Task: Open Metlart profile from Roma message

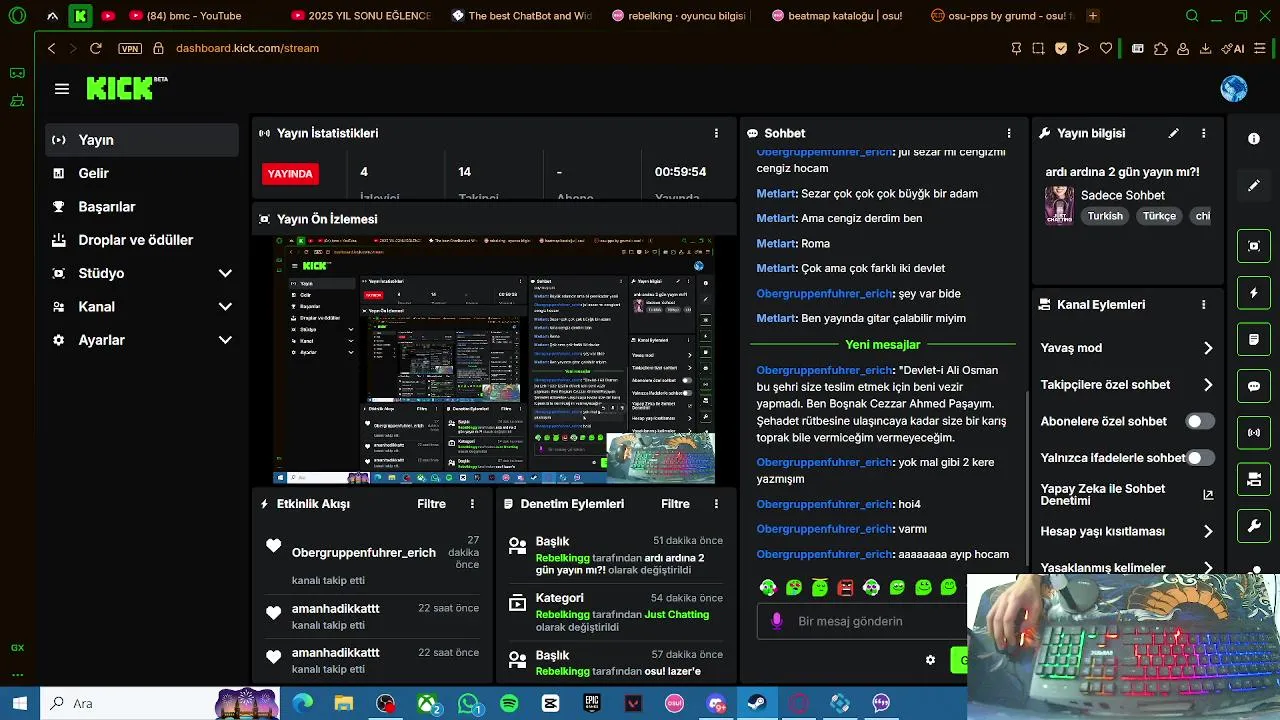Action: click(776, 243)
